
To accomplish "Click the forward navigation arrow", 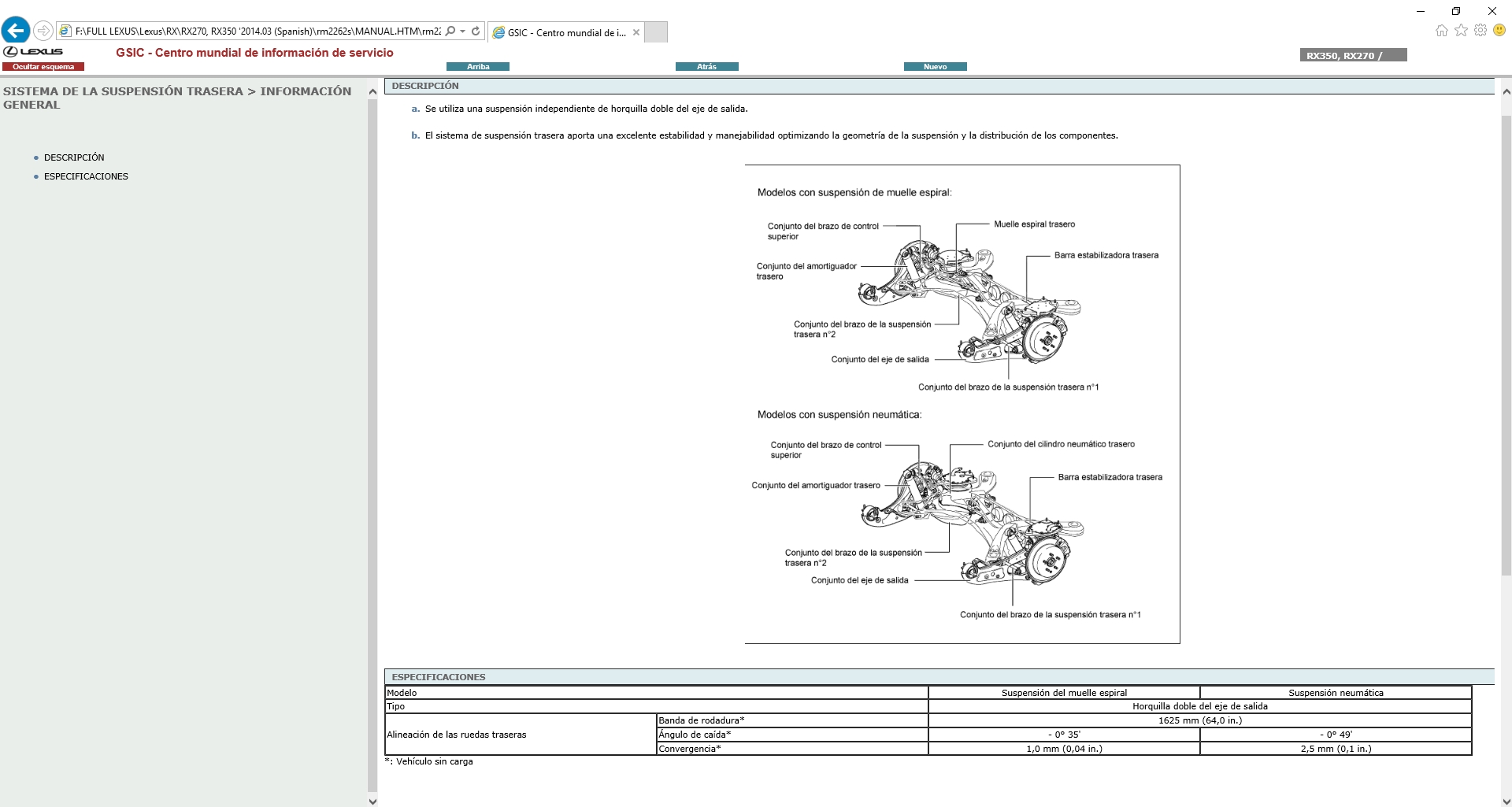I will [43, 31].
